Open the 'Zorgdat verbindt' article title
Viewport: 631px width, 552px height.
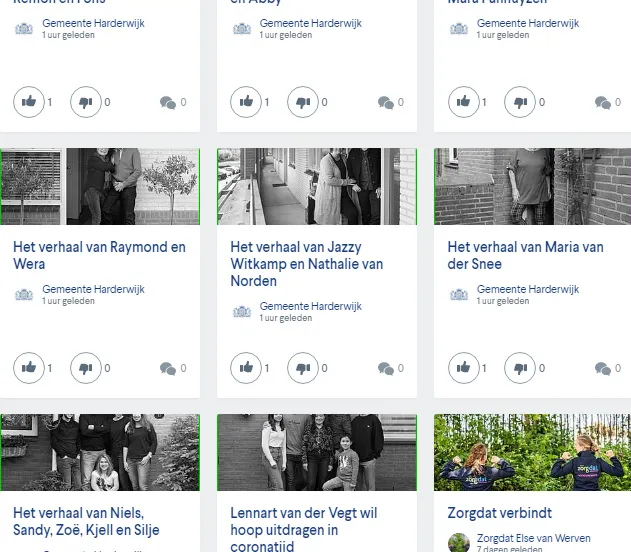pos(499,513)
